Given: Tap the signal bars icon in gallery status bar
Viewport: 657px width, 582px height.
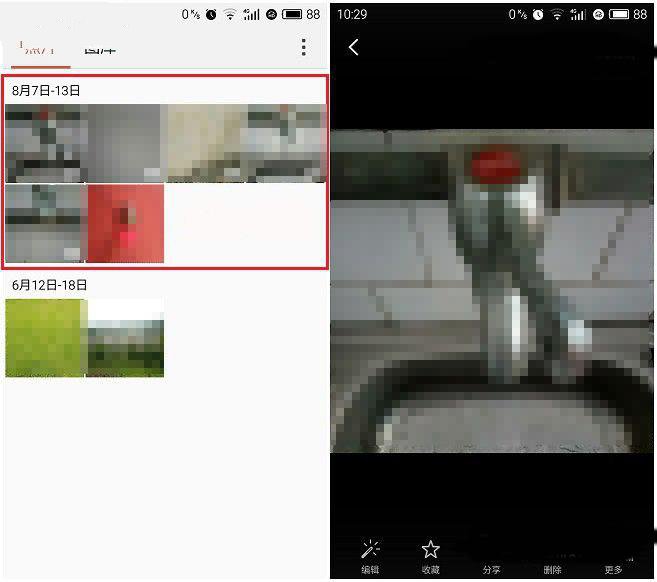Looking at the screenshot, I should [x=251, y=15].
